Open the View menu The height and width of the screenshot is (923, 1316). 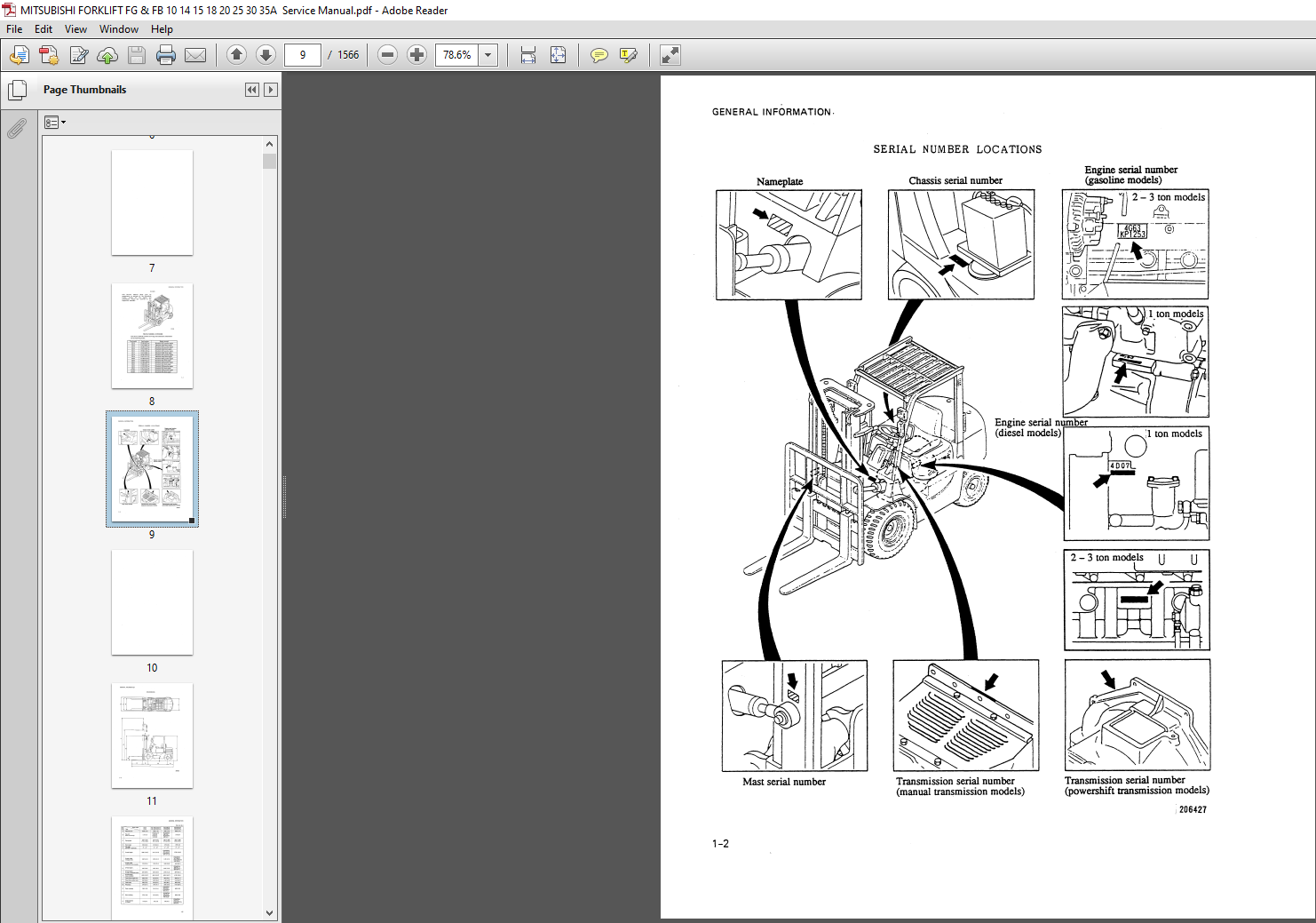click(75, 29)
